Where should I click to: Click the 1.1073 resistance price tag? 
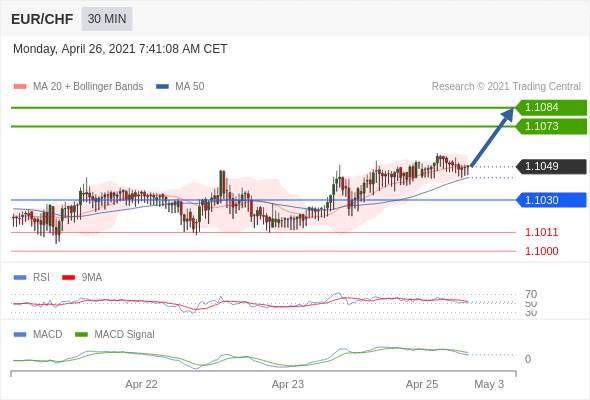551,126
